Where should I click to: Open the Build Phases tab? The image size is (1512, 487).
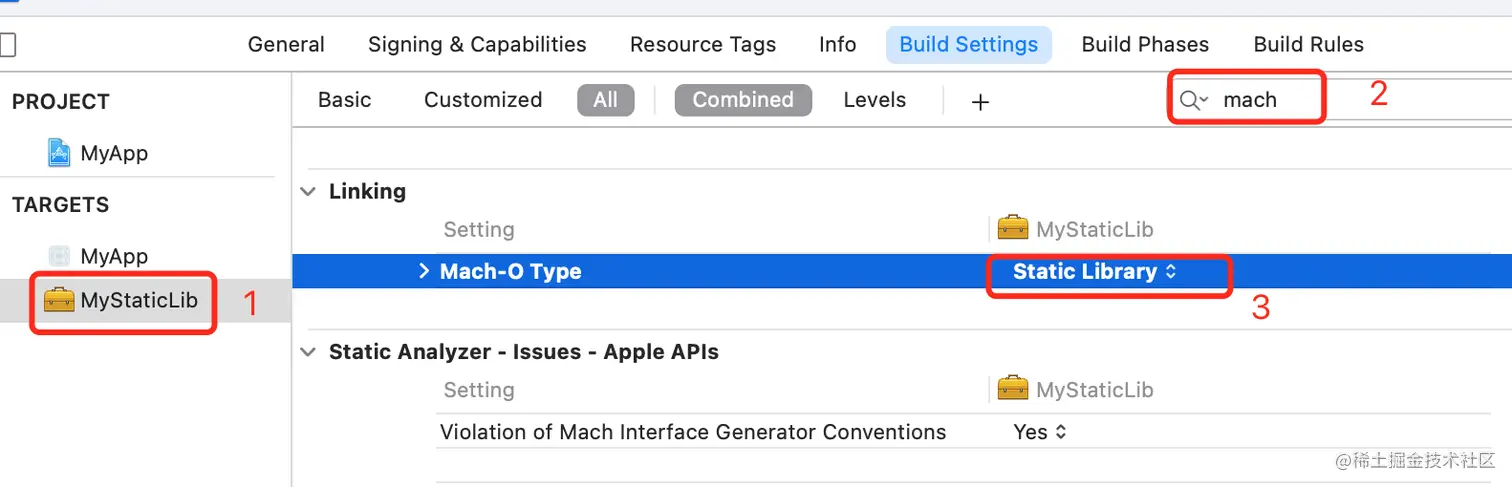point(1145,45)
